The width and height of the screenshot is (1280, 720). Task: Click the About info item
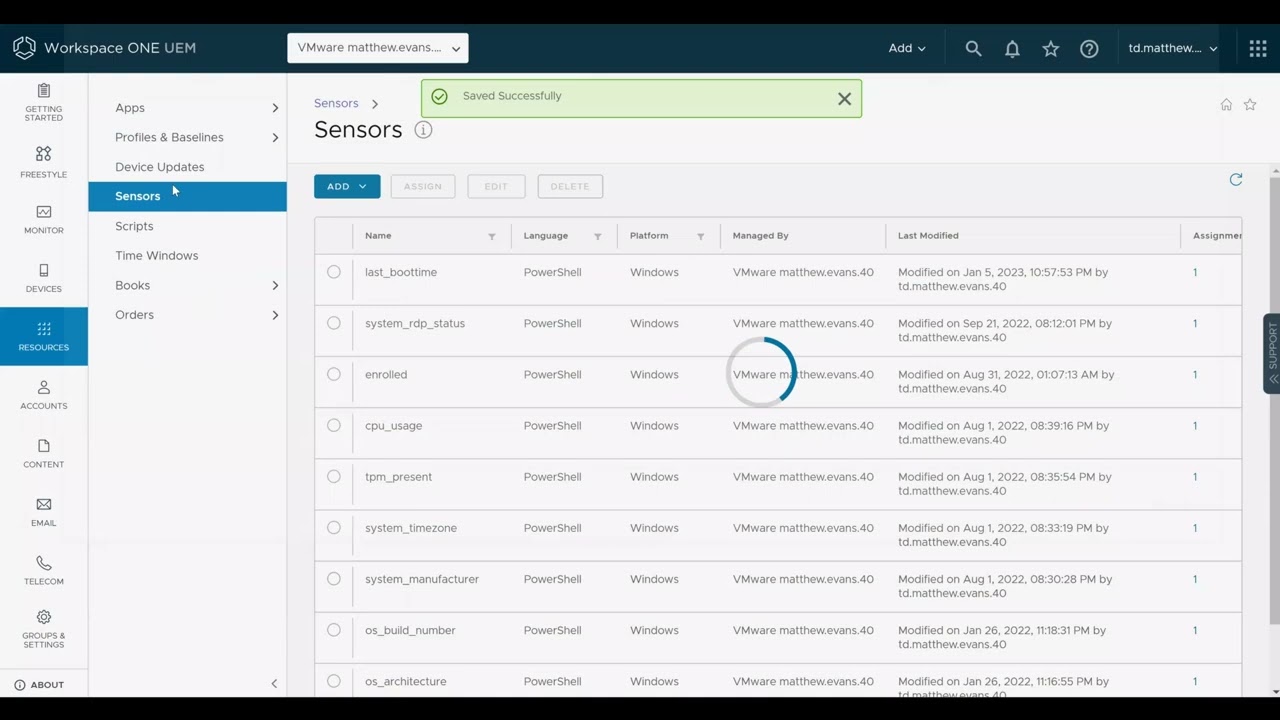pyautogui.click(x=40, y=685)
